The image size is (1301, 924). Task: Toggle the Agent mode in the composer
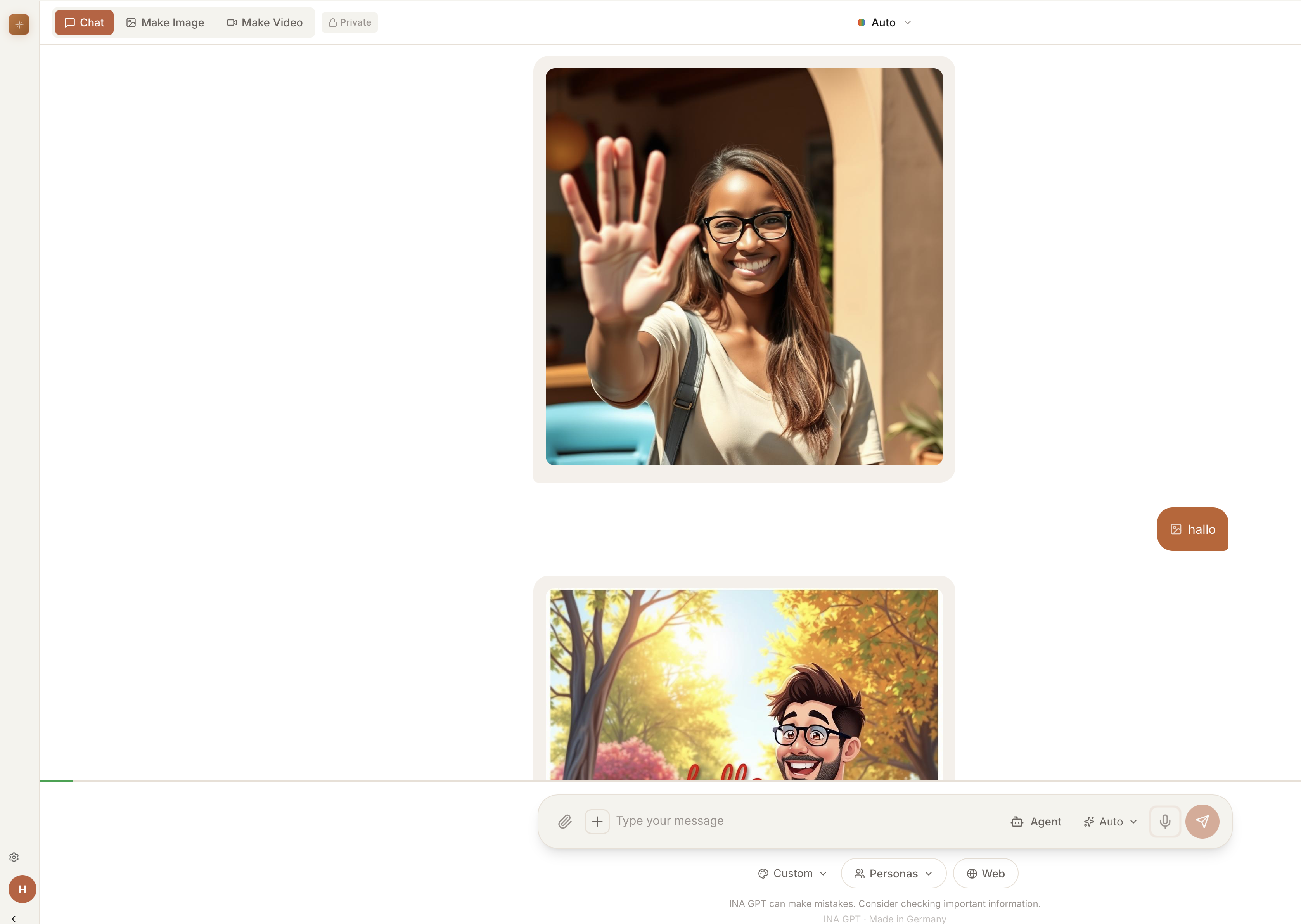pos(1035,821)
